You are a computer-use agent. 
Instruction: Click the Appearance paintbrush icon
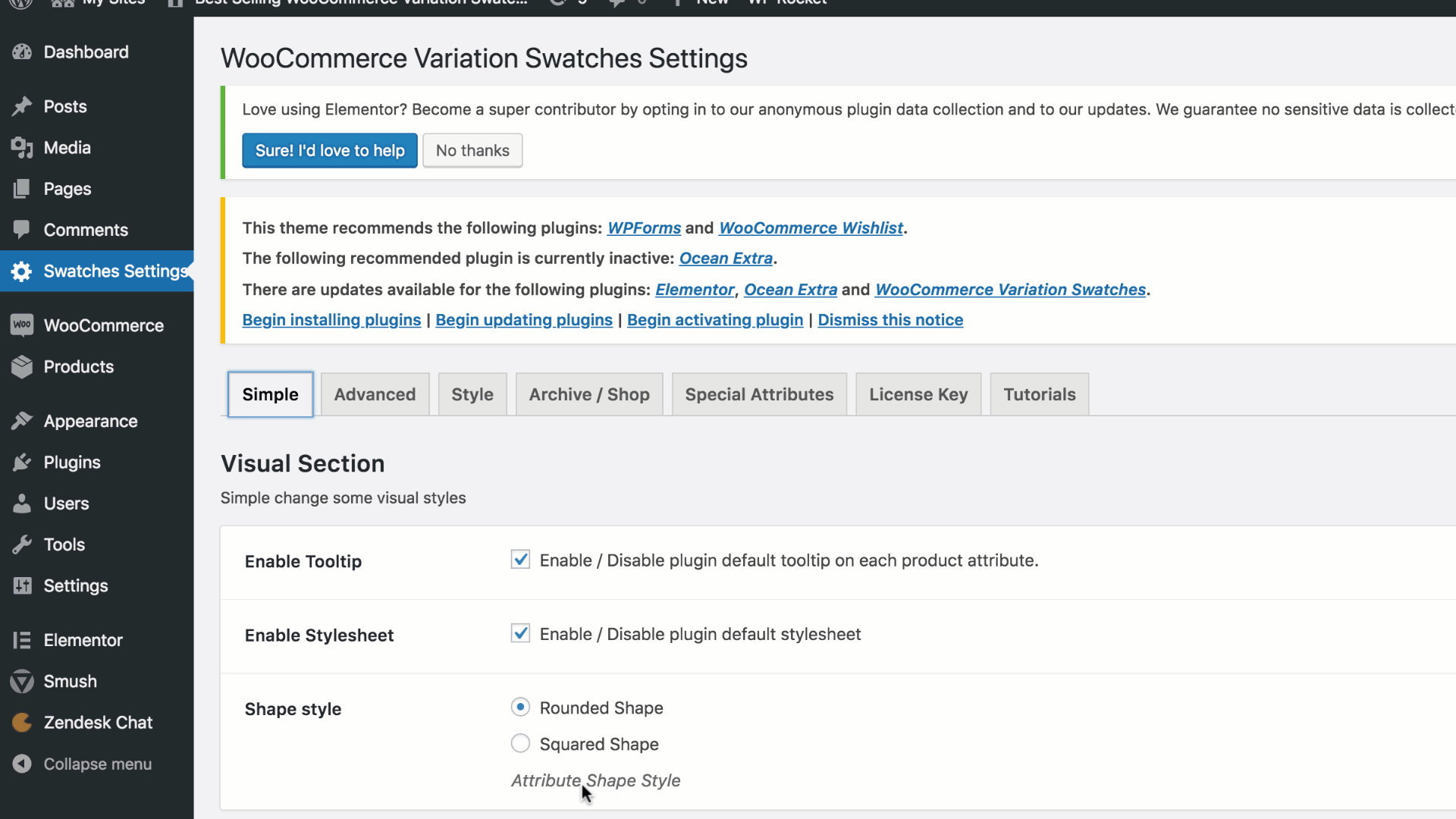click(22, 421)
